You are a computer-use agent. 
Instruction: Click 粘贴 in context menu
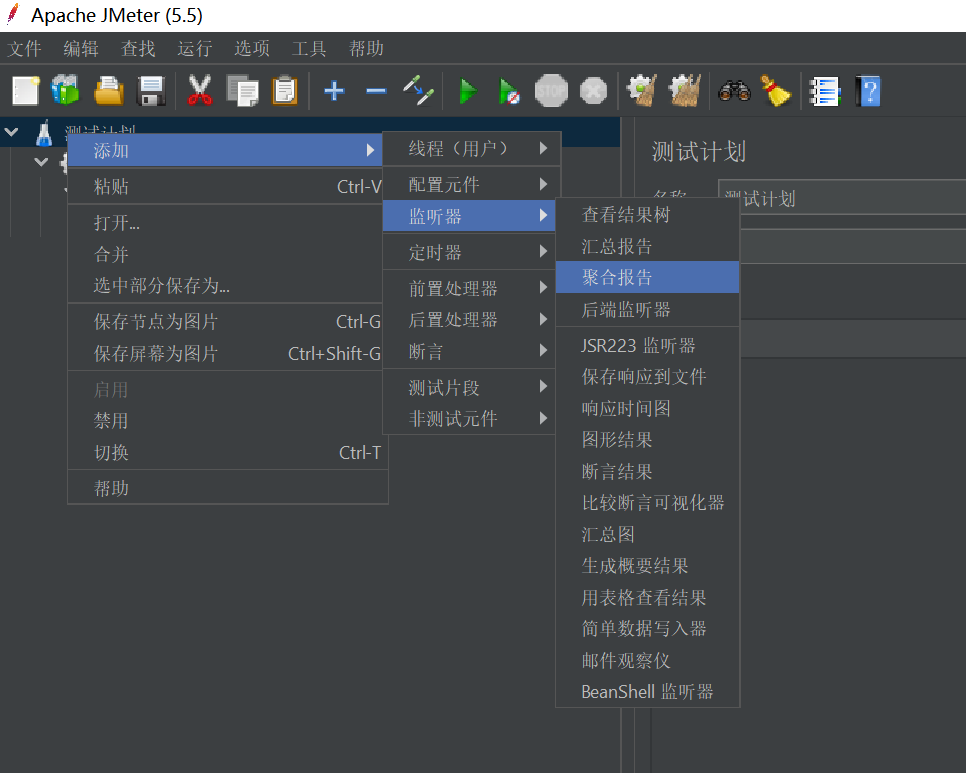click(227, 186)
